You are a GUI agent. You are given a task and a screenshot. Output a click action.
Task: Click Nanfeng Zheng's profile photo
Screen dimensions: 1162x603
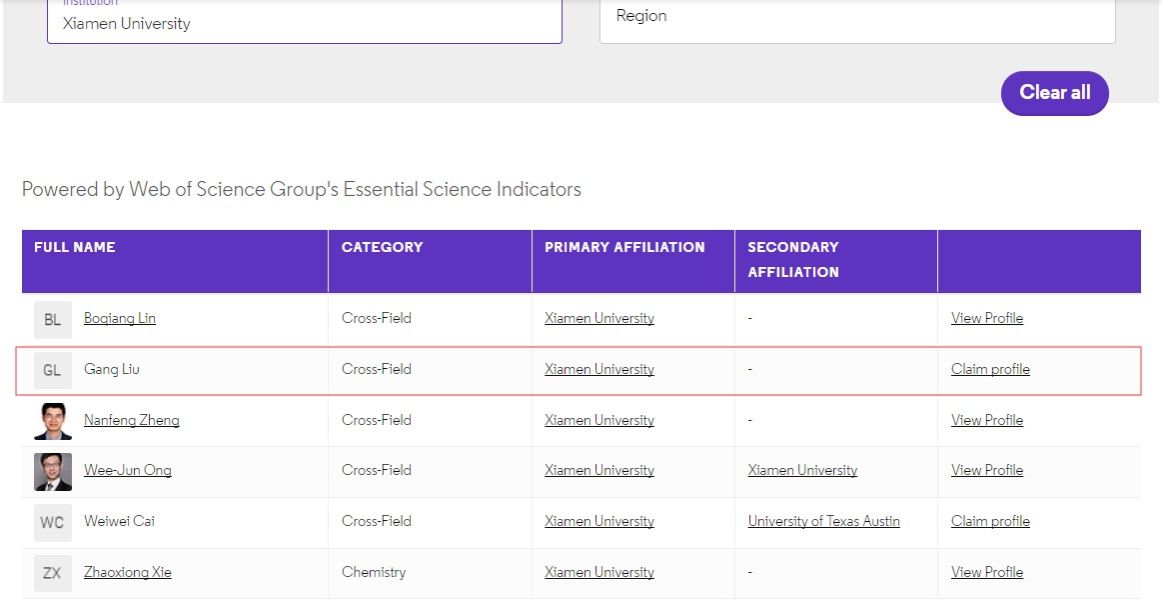coord(53,421)
